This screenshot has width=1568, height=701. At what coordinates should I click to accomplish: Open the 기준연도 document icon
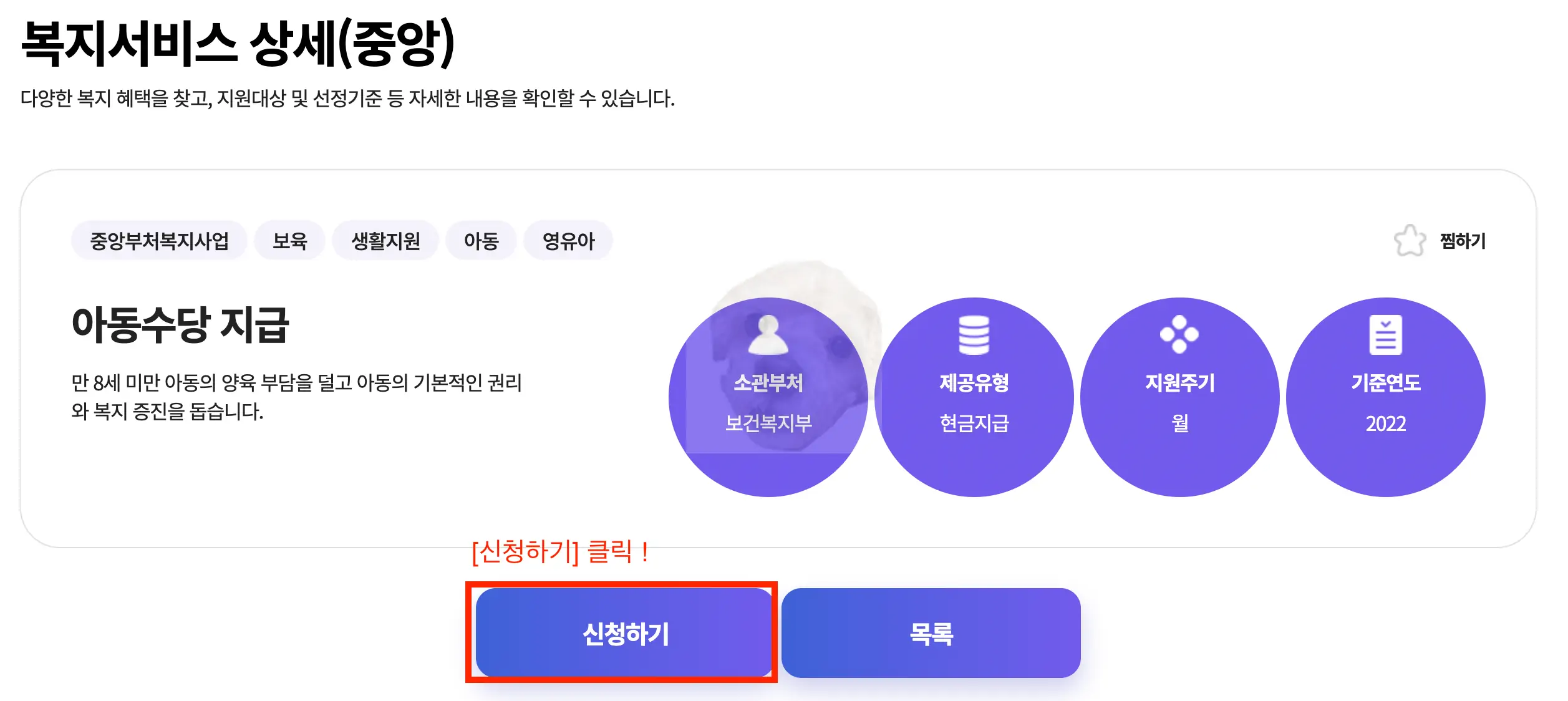(x=1385, y=334)
